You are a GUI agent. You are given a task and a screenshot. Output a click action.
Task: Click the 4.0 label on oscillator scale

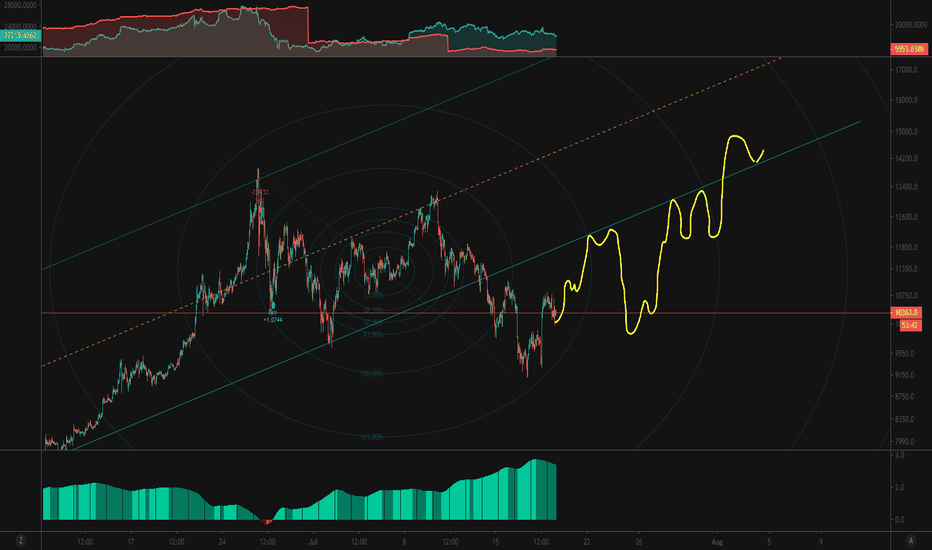coord(900,455)
